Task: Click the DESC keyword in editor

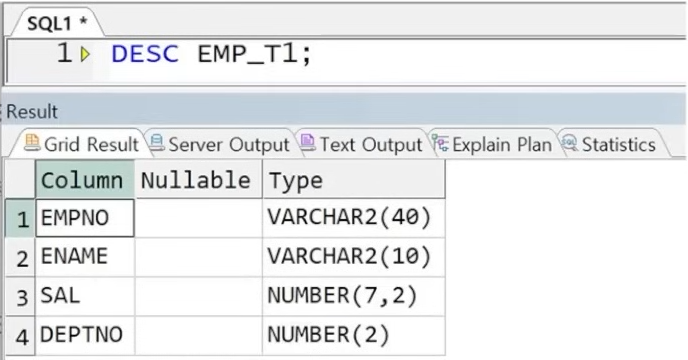Action: tap(145, 54)
